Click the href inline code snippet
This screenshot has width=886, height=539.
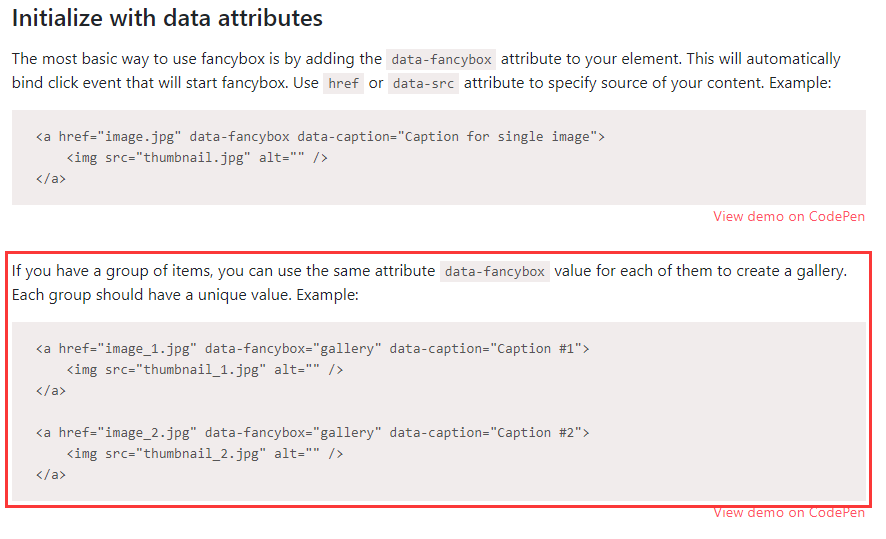[x=344, y=84]
